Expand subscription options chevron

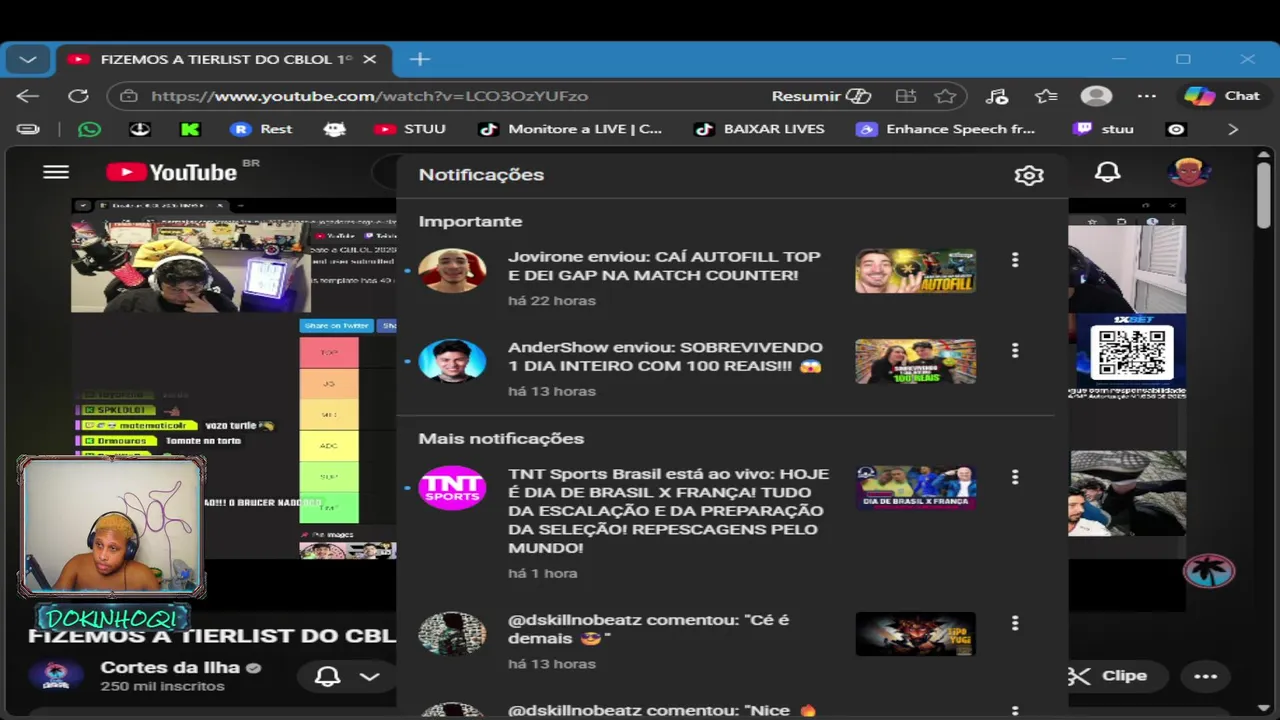point(369,676)
